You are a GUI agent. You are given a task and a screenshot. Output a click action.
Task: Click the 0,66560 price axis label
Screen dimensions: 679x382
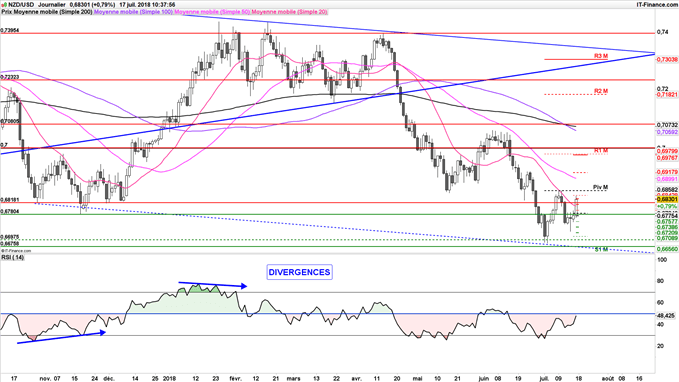coord(667,249)
